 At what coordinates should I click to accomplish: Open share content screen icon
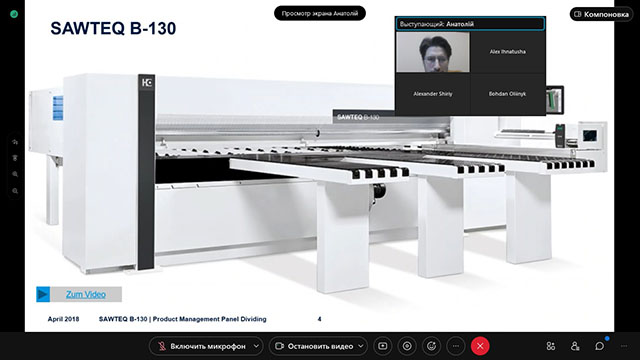[x=382, y=346]
